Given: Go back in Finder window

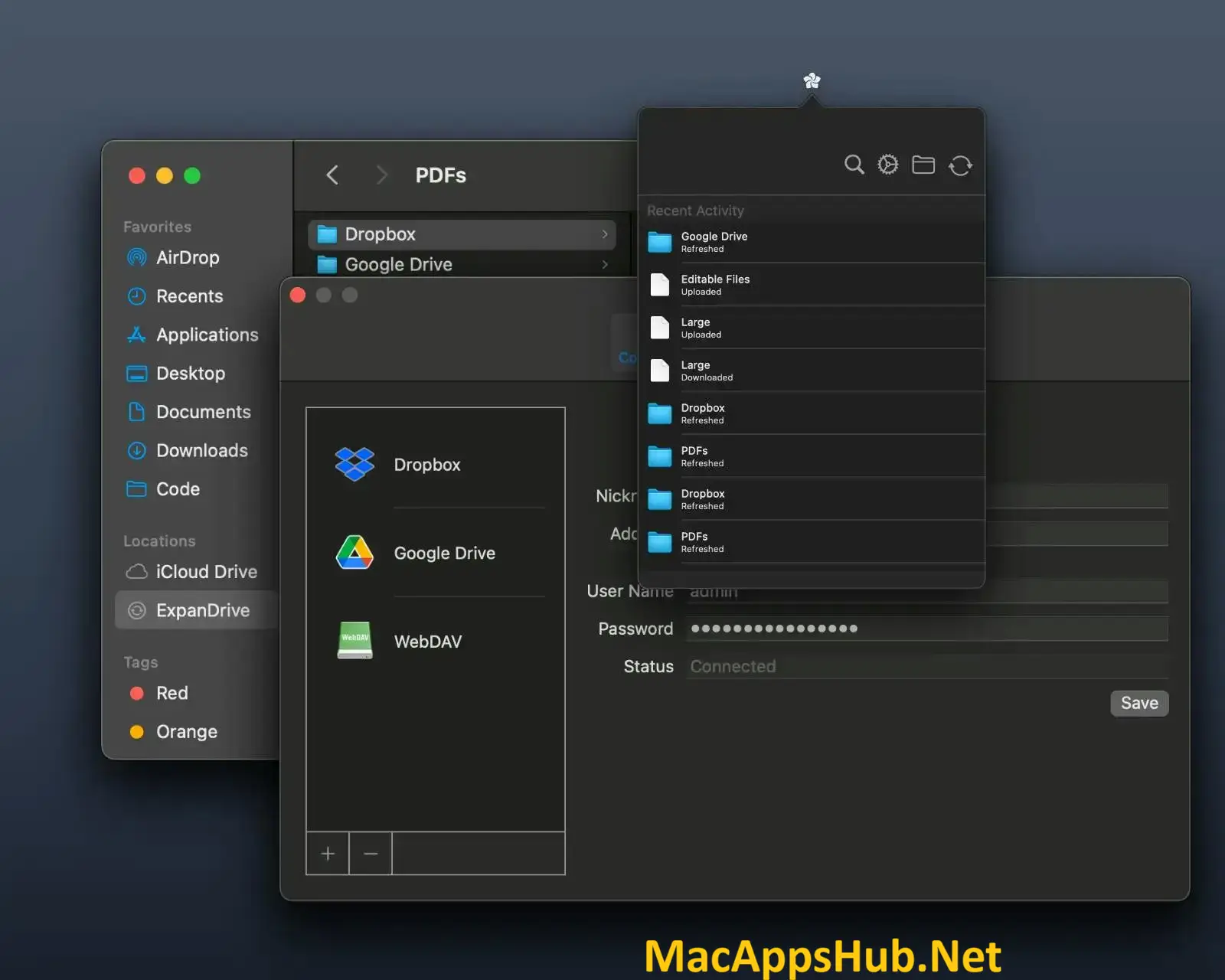Looking at the screenshot, I should [x=332, y=175].
